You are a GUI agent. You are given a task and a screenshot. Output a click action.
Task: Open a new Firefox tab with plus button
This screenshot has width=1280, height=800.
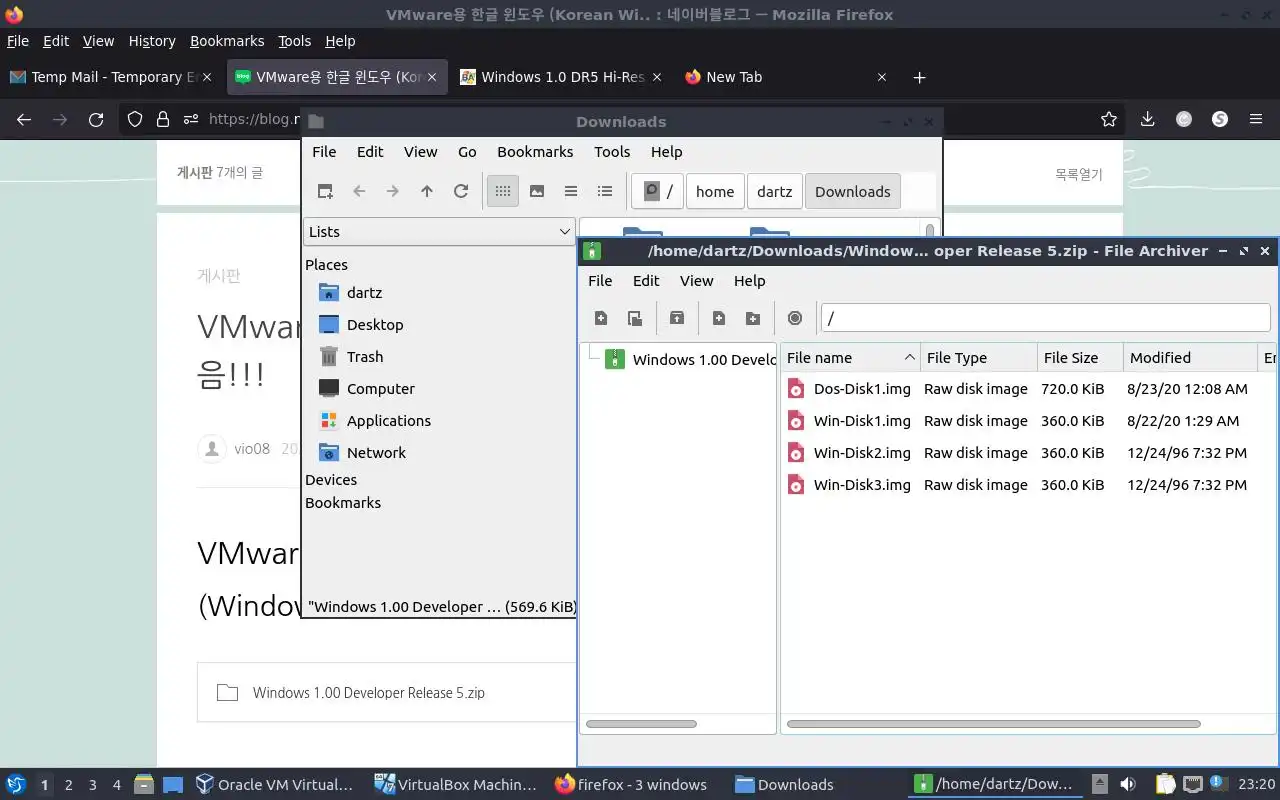920,77
